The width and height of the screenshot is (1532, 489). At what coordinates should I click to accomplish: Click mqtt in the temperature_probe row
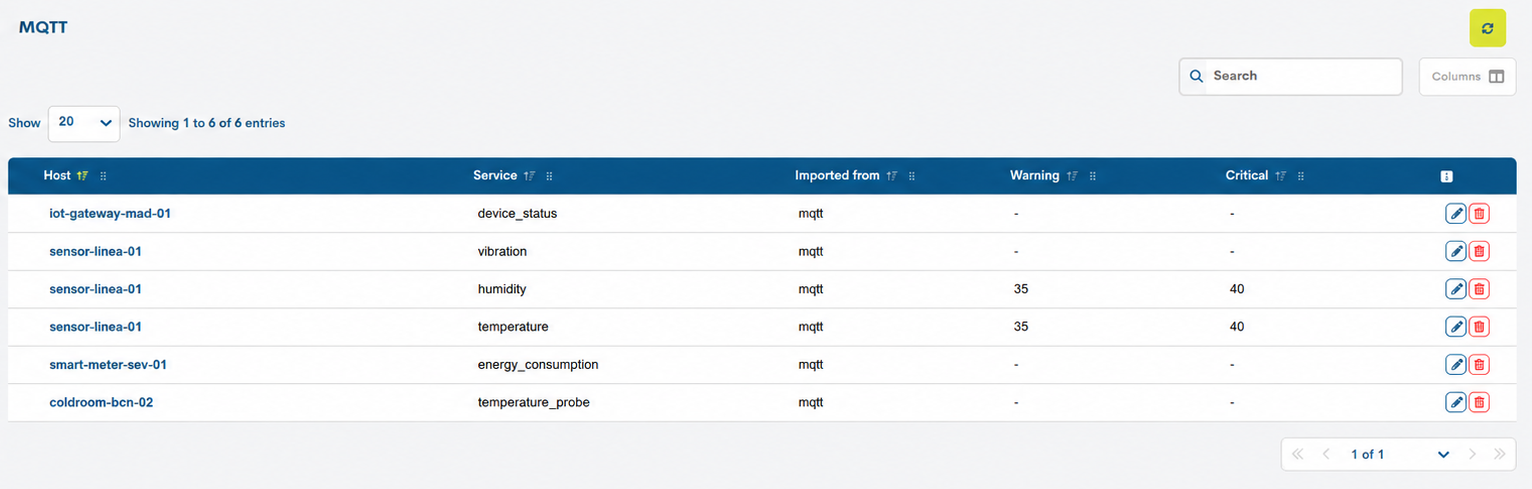[810, 402]
